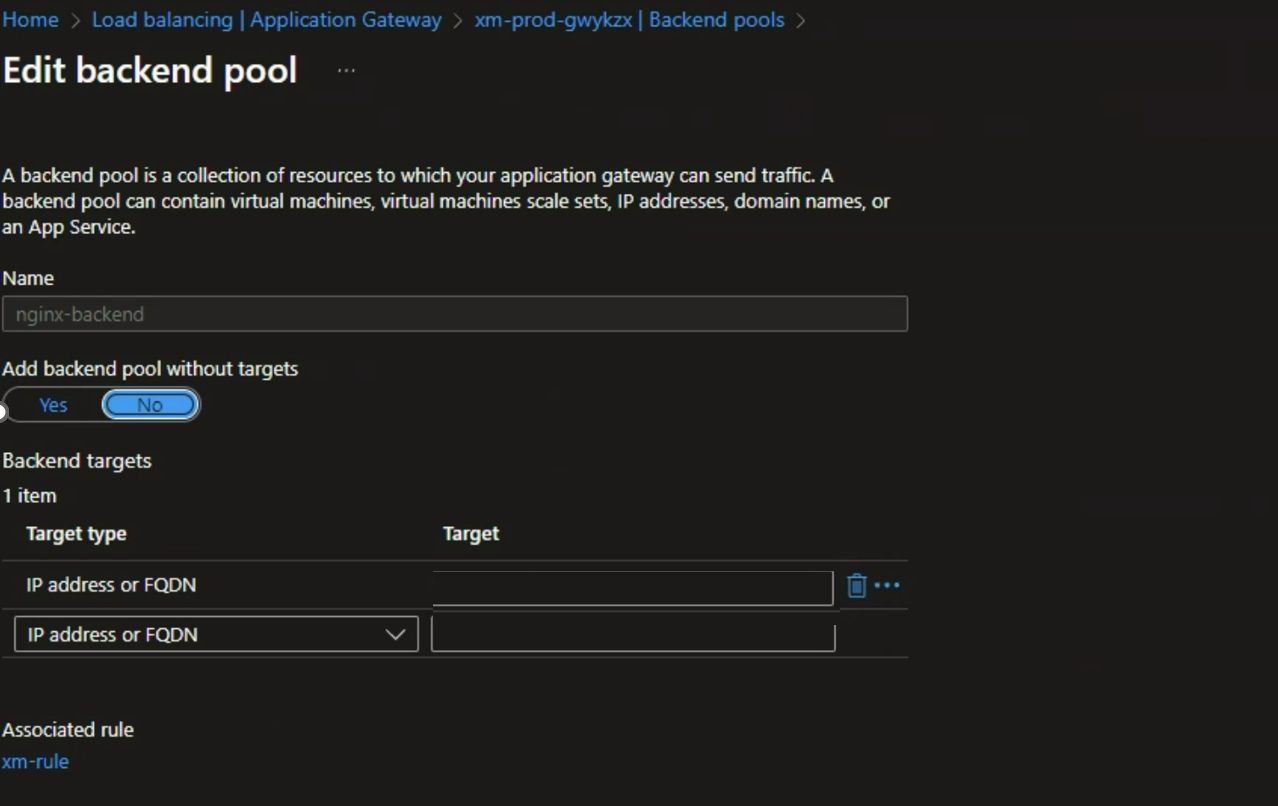Click the chevron after Load balancing breadcrumb

tap(458, 21)
